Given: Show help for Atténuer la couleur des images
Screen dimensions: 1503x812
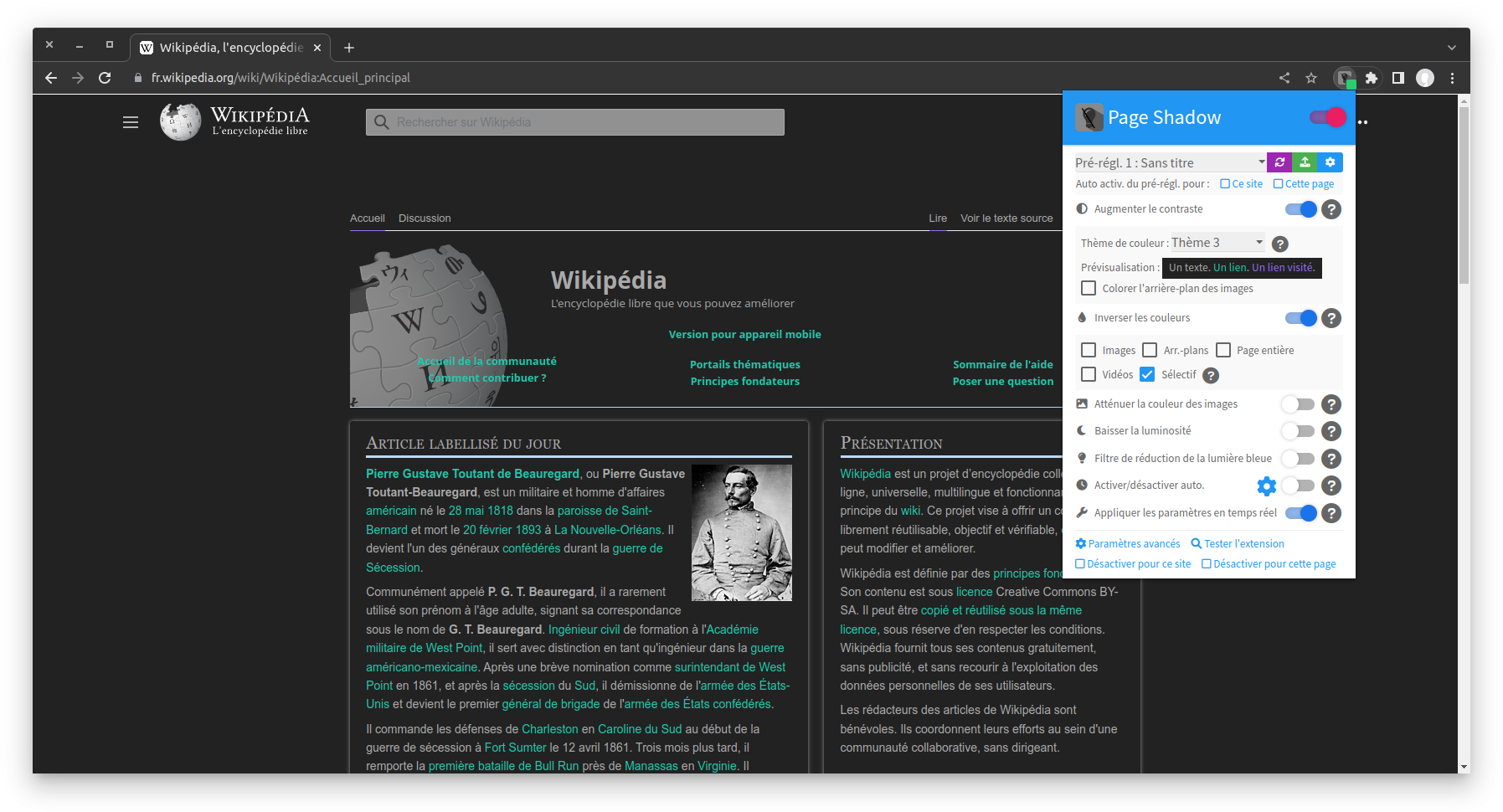Looking at the screenshot, I should 1331,404.
